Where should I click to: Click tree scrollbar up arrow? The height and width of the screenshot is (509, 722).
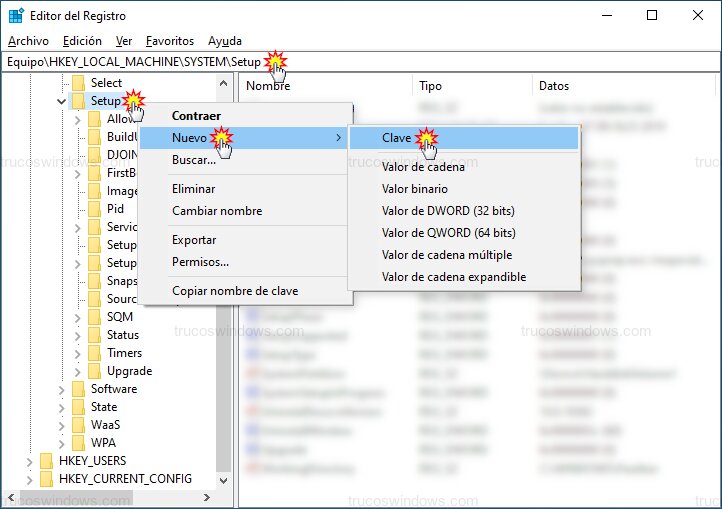[223, 83]
